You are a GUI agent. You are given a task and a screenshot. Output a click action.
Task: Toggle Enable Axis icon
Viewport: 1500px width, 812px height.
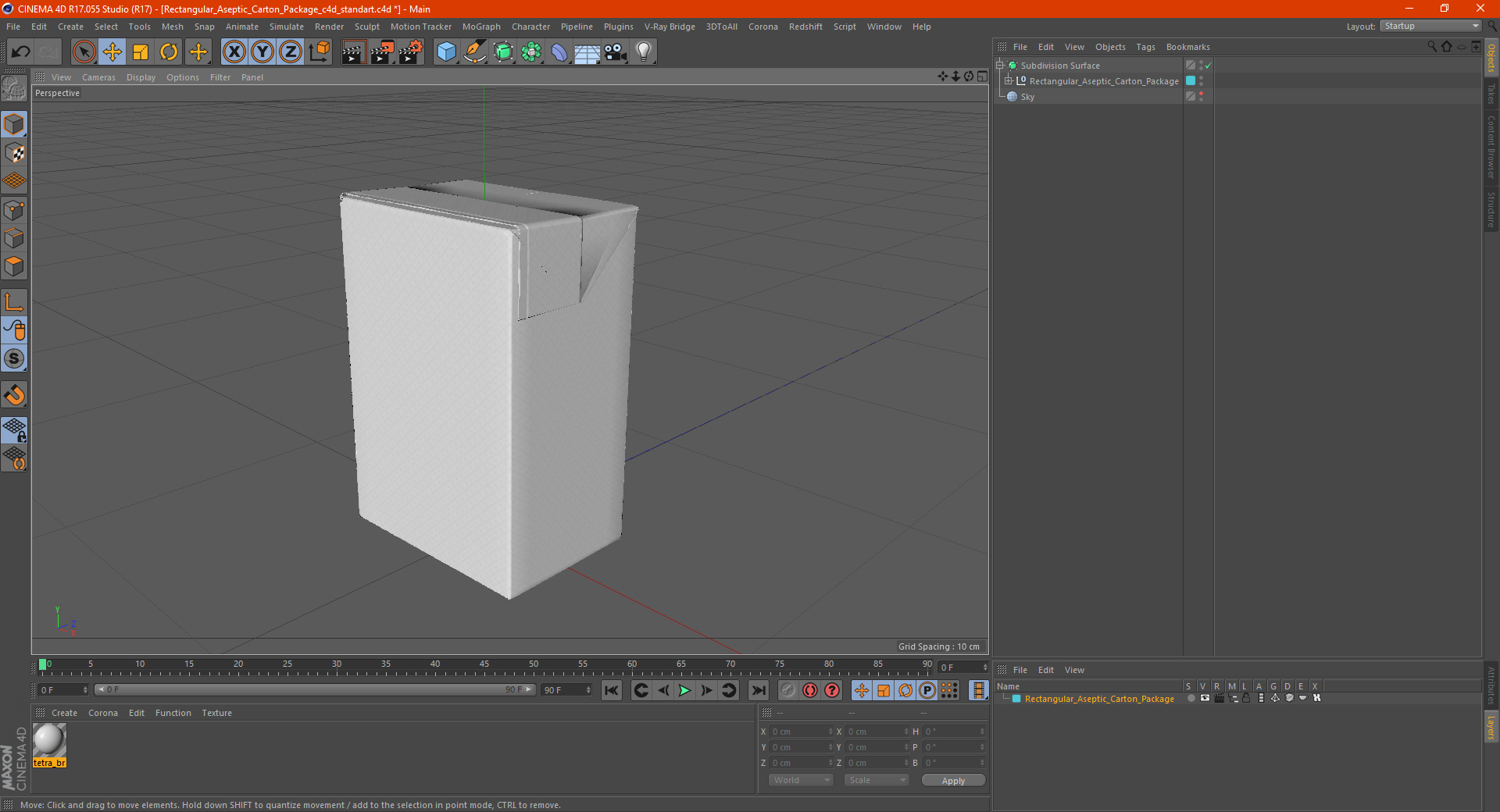[x=14, y=302]
